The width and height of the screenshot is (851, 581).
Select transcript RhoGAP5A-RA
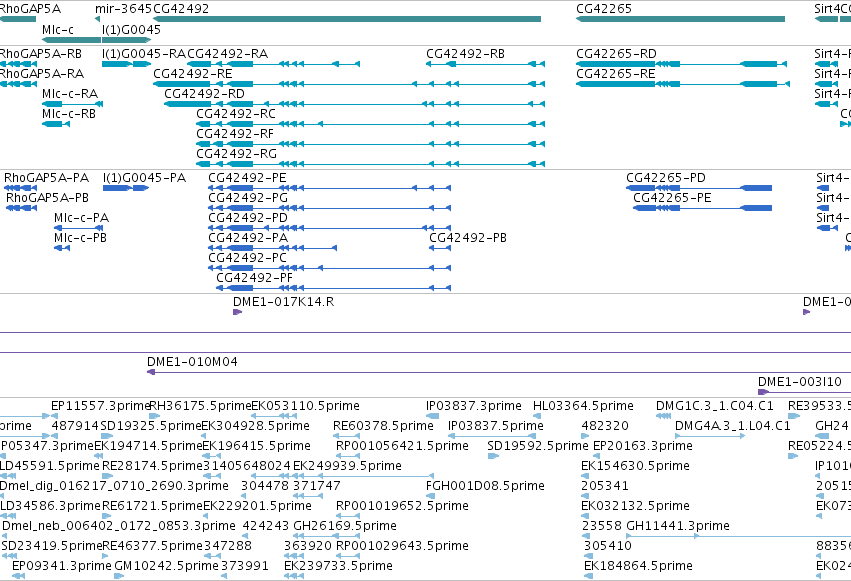pyautogui.click(x=18, y=84)
